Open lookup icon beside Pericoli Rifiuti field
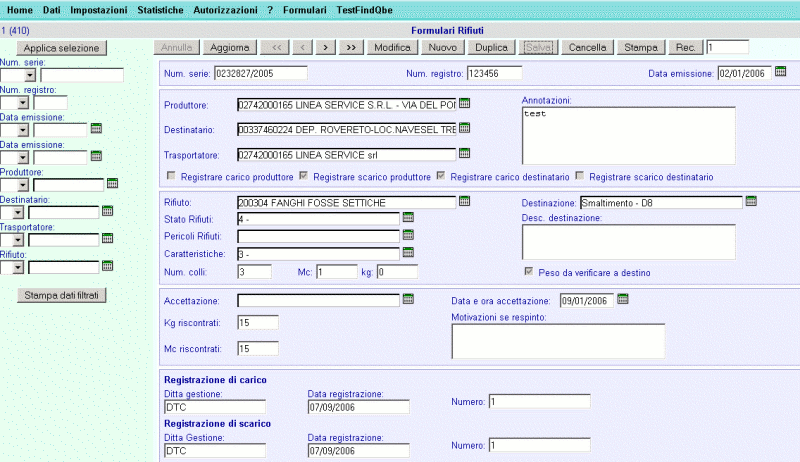This screenshot has height=462, width=800. point(408,235)
